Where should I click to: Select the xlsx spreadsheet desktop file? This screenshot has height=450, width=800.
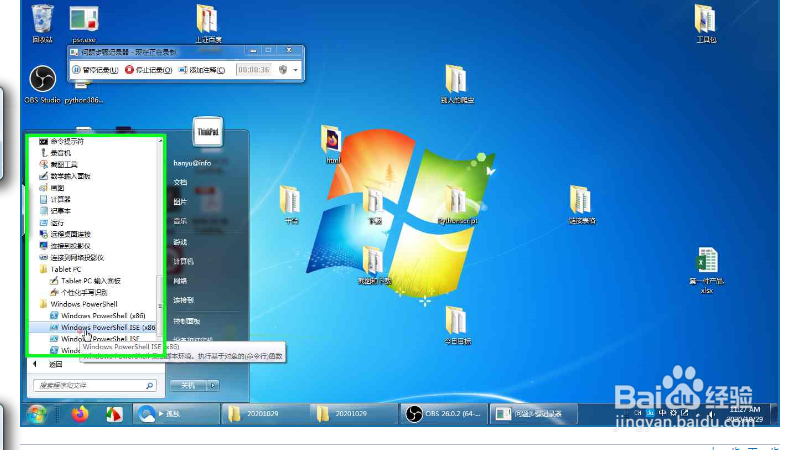(x=707, y=270)
